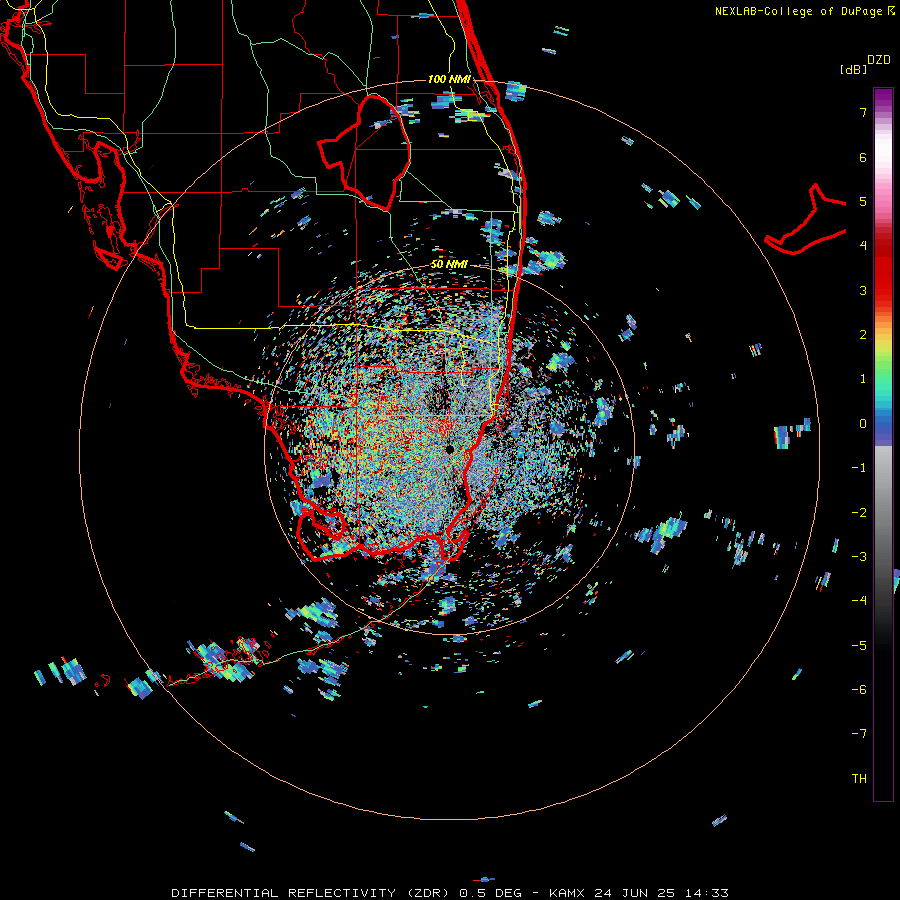Click the 0.5 DEG elevation text
This screenshot has width=900, height=900.
pos(490,893)
